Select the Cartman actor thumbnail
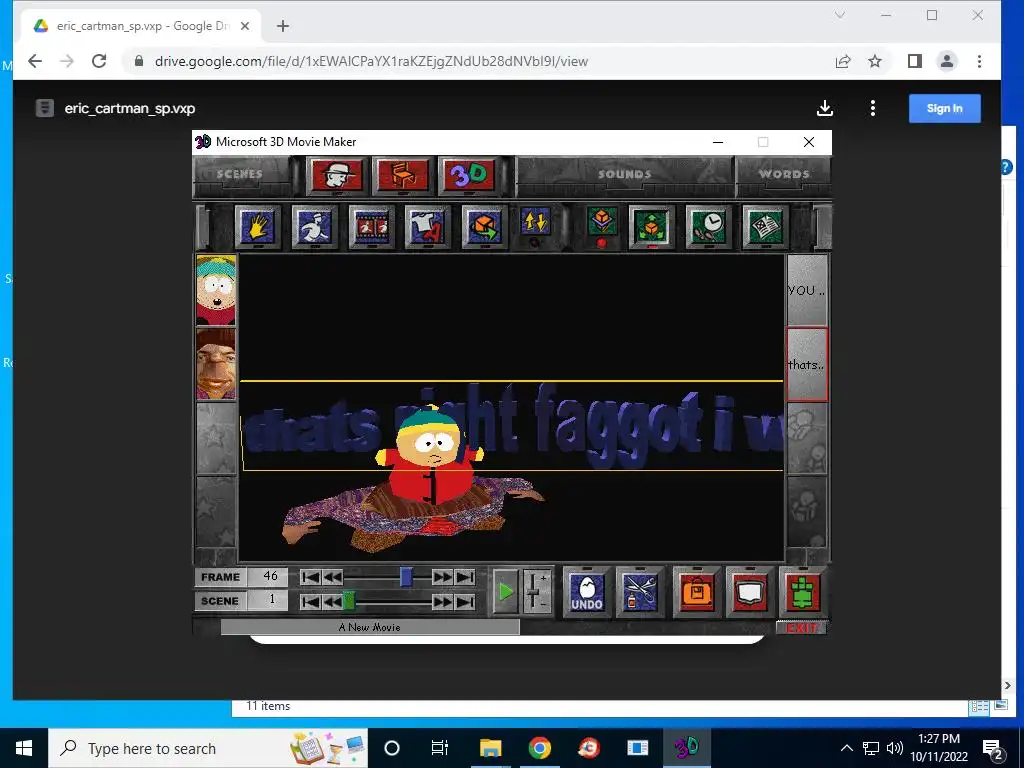 point(216,290)
